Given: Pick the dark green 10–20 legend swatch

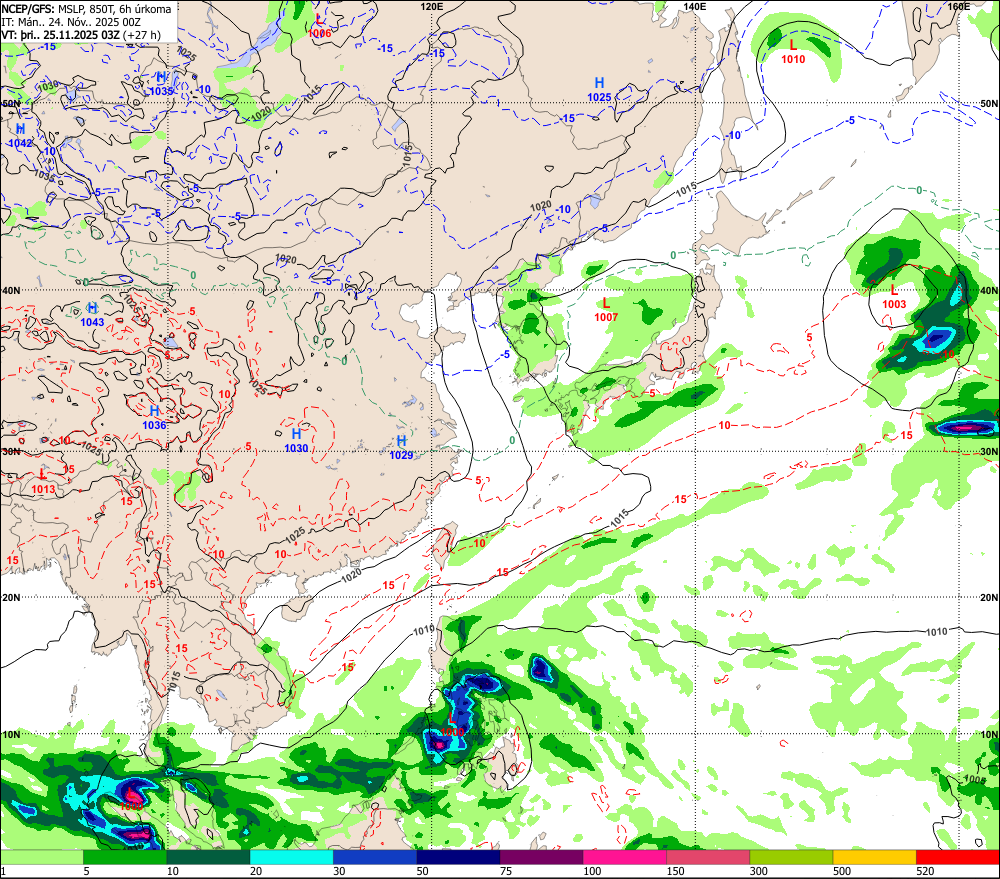Looking at the screenshot, I should (x=208, y=857).
